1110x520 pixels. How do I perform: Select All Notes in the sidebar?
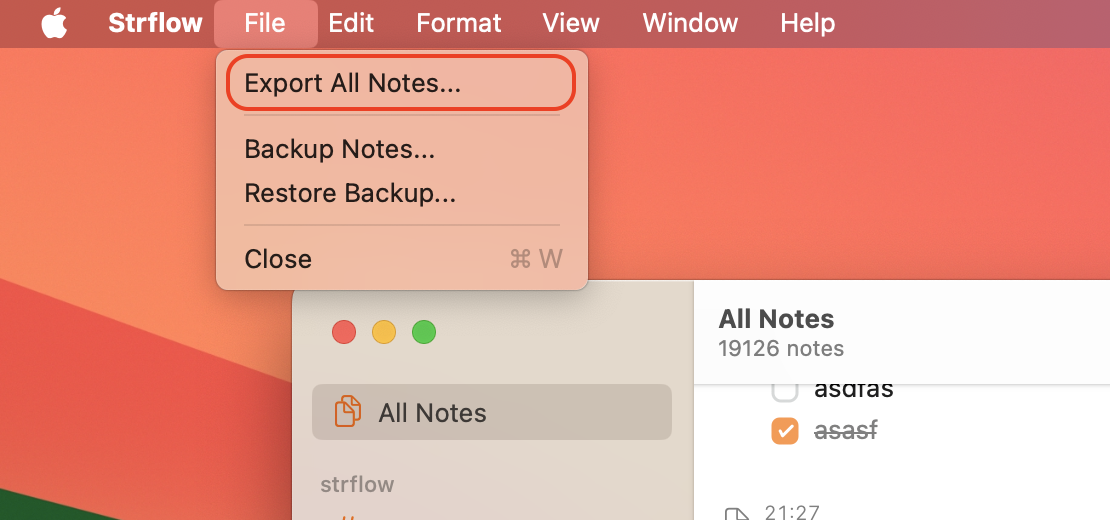coord(492,412)
